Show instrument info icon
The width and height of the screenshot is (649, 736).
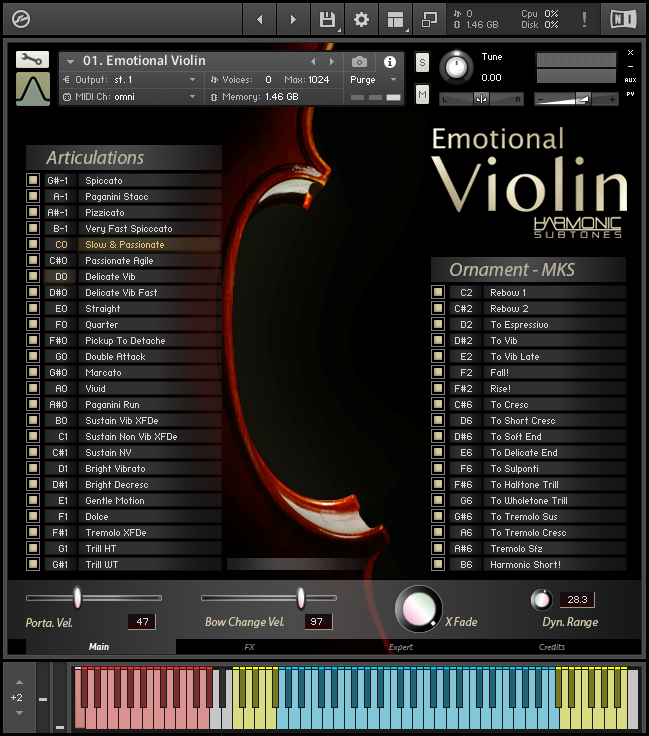point(389,61)
